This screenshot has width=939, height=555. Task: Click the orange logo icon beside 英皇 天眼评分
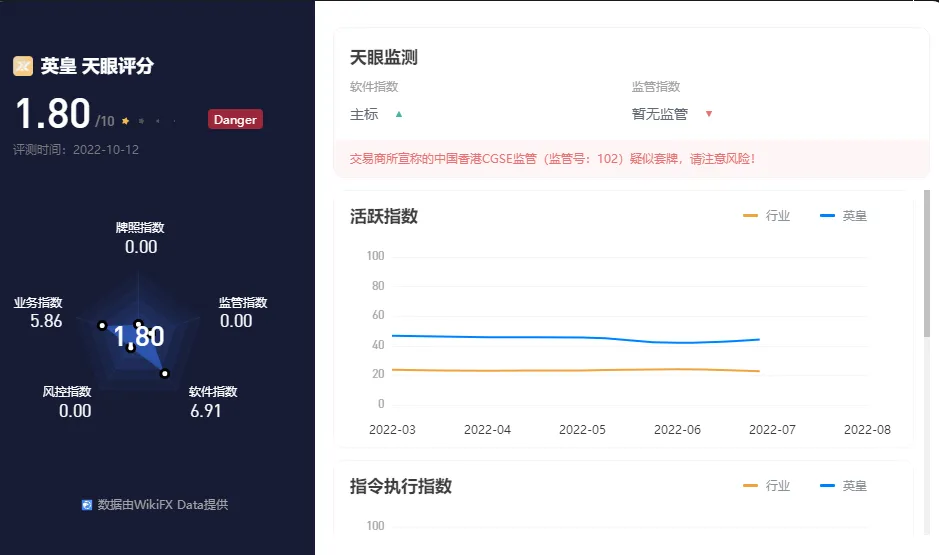(x=23, y=66)
